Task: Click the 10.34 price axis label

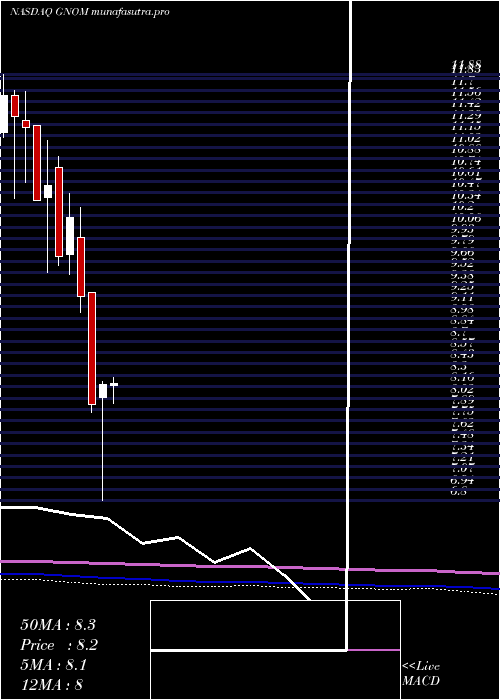Action: [x=466, y=196]
